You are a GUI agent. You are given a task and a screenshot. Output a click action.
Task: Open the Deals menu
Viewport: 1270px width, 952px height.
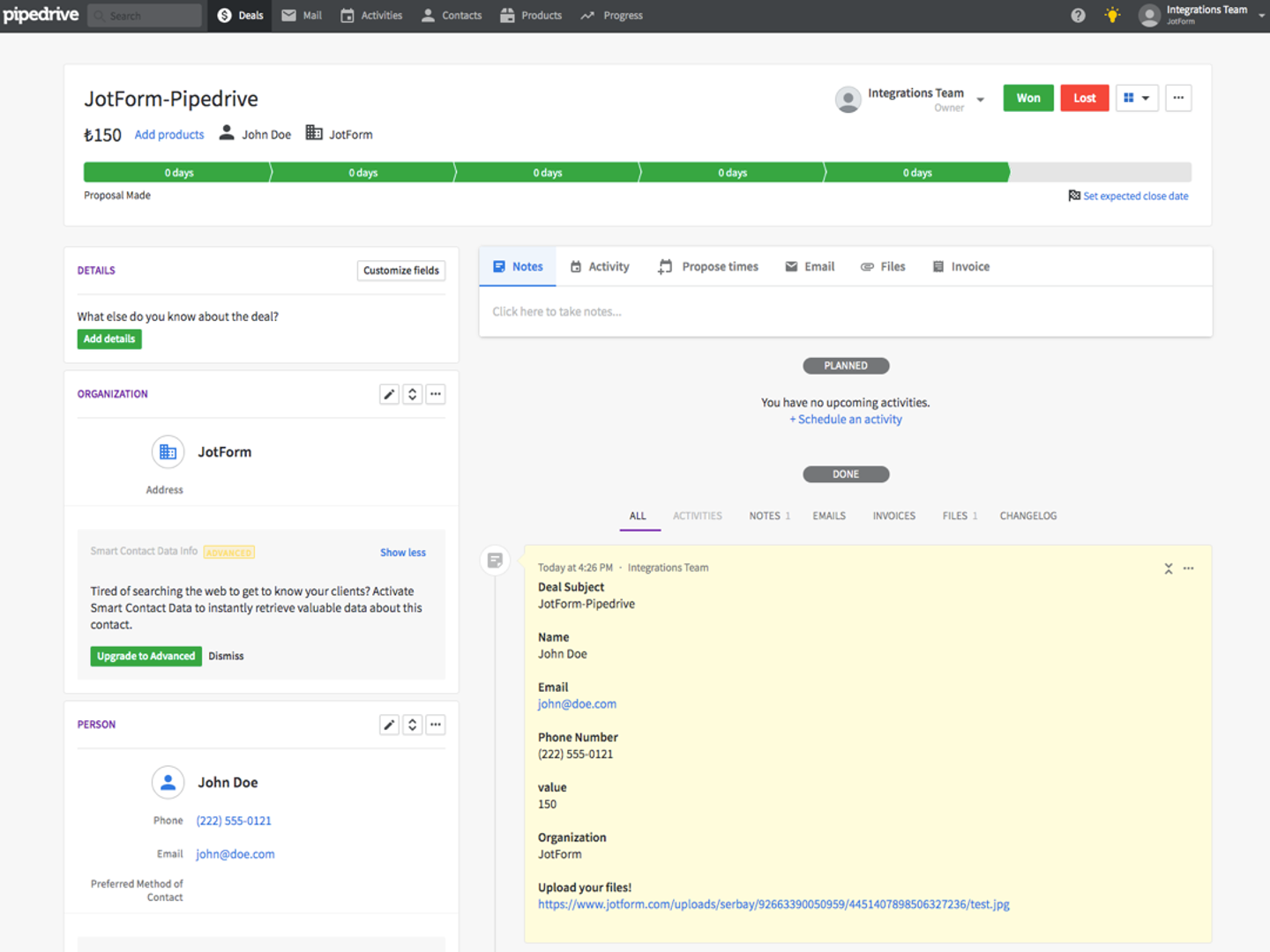coord(240,15)
